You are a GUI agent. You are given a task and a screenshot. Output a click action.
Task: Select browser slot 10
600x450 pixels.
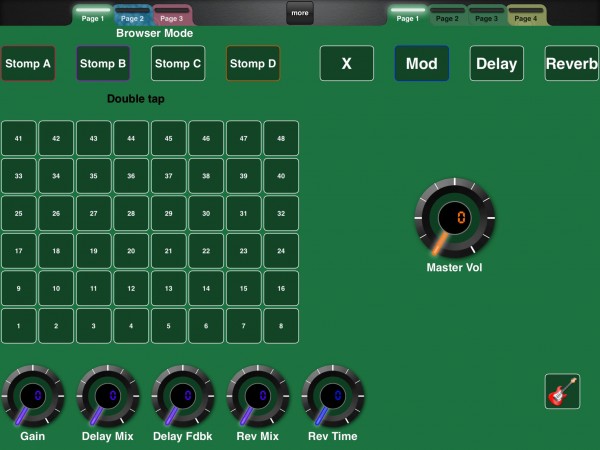click(56, 289)
